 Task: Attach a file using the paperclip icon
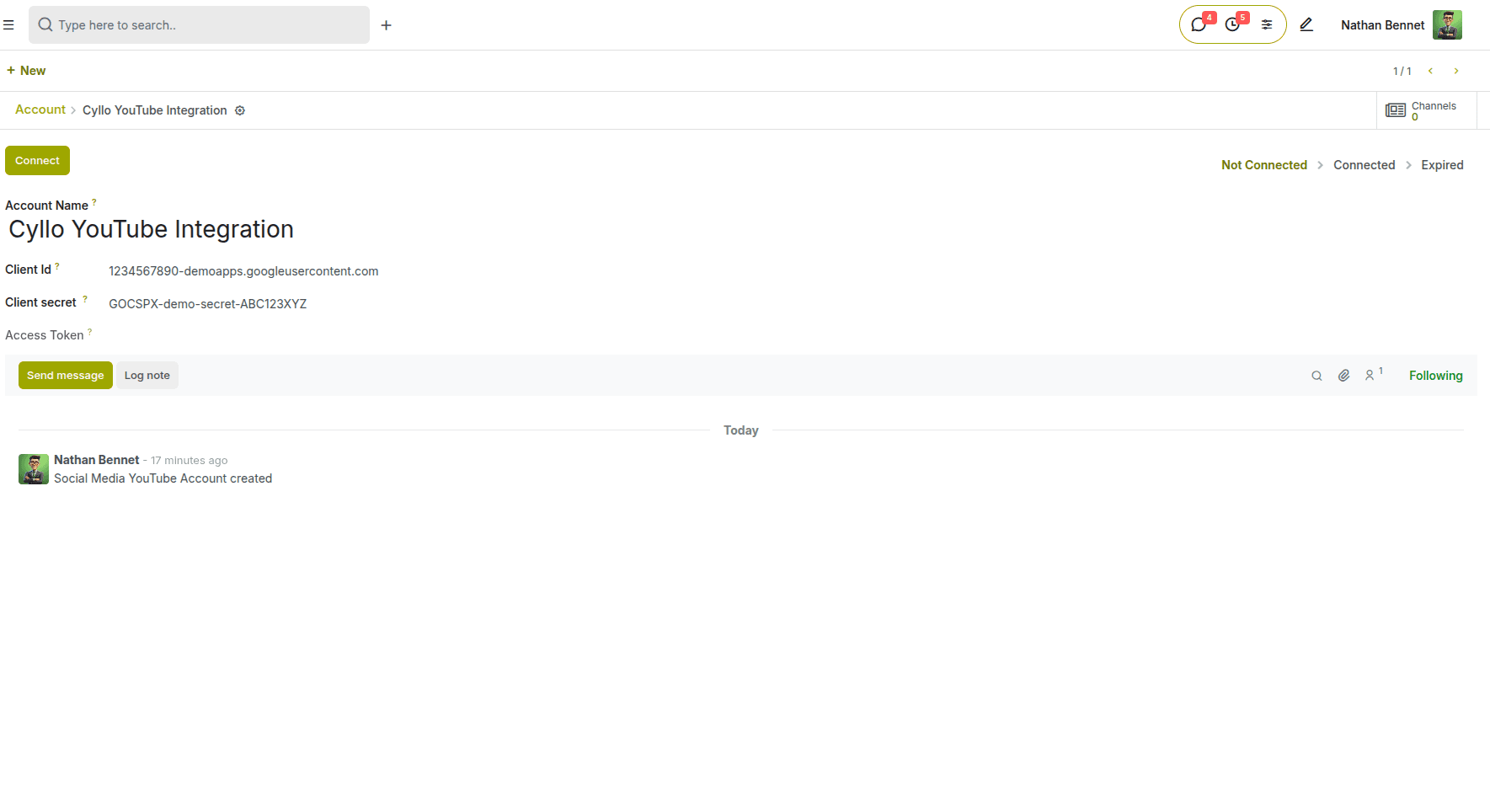pos(1343,375)
